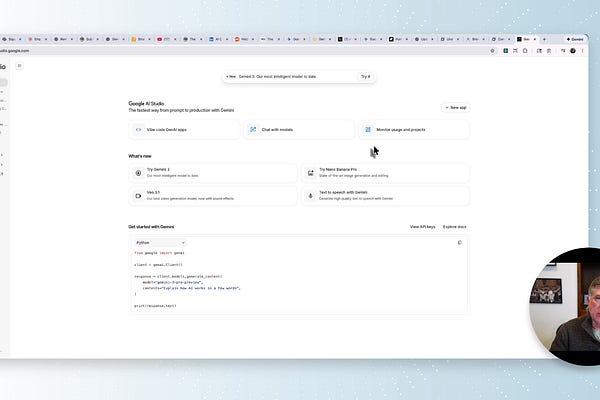Open the browser profile avatar

(573, 51)
